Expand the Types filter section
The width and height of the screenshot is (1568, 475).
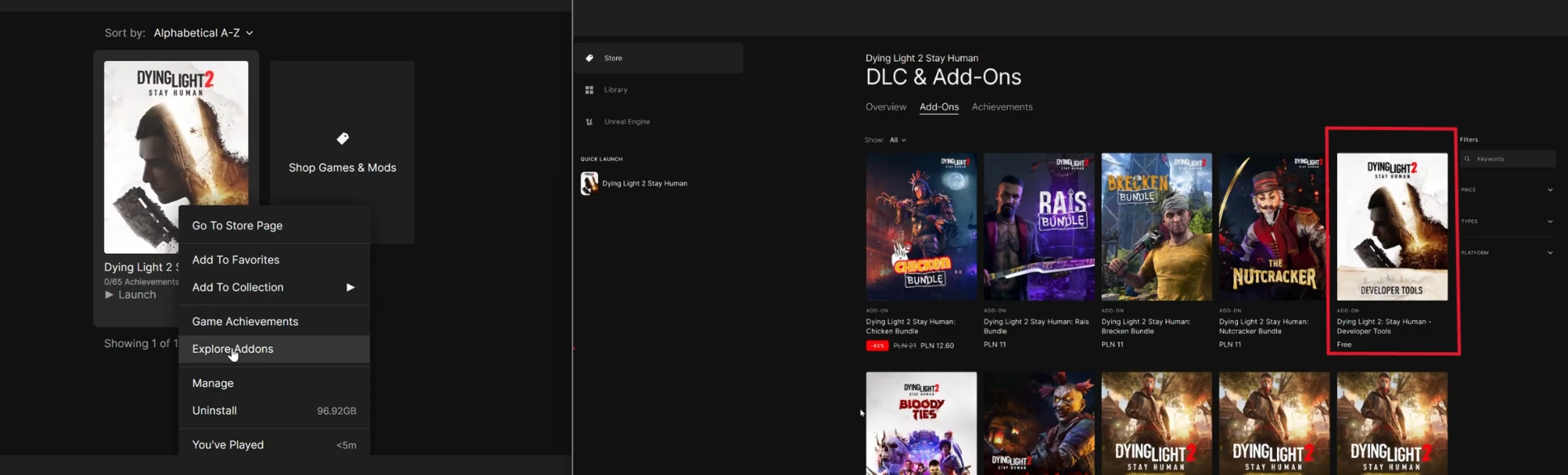click(1549, 222)
